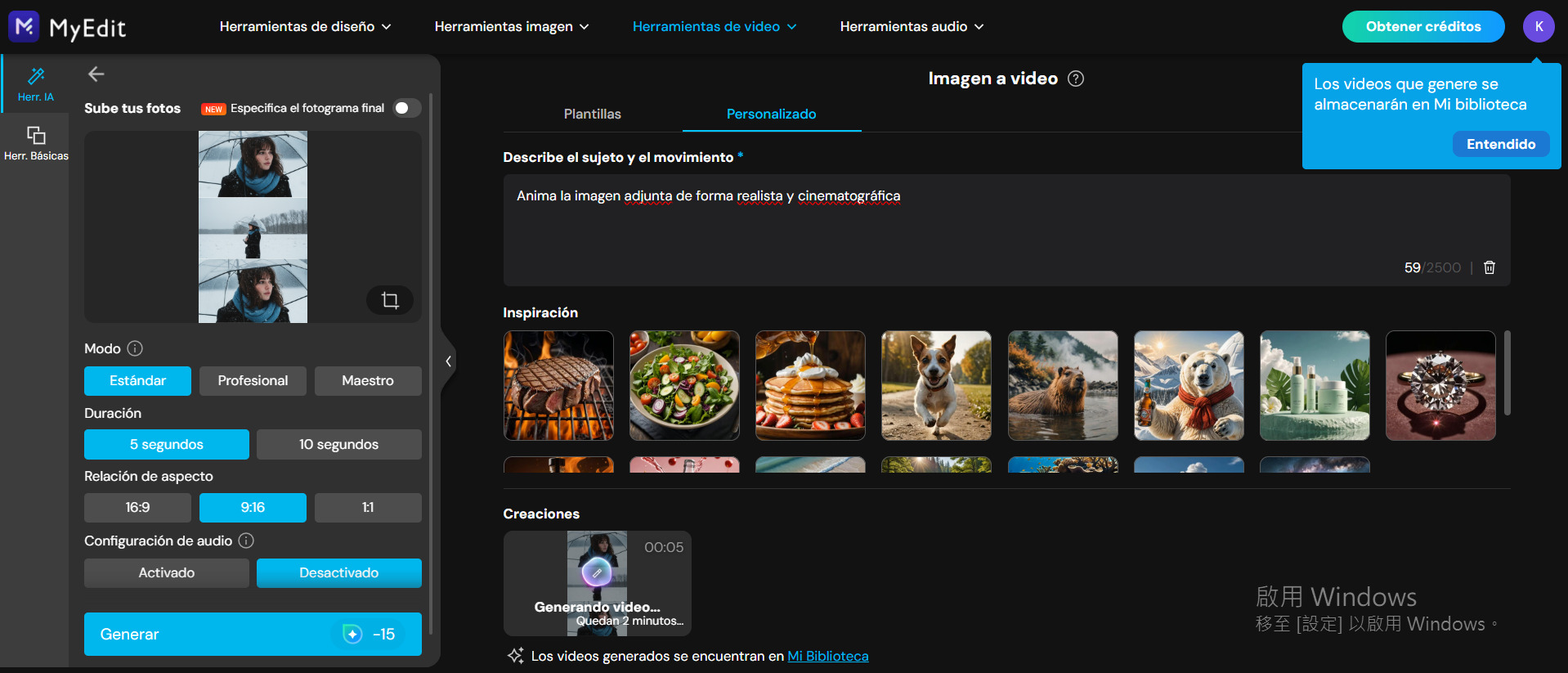Image resolution: width=1568 pixels, height=673 pixels.
Task: Open the generating video creation card
Action: pos(598,584)
